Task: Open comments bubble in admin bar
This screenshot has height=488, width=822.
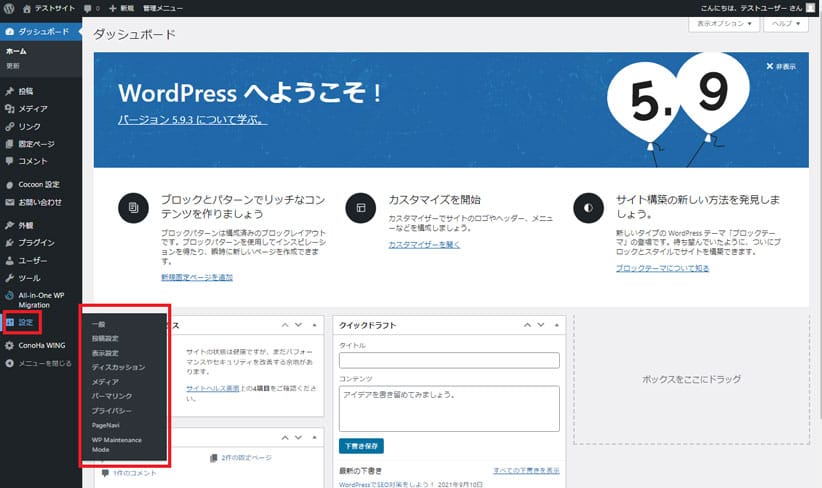Action: (x=91, y=8)
